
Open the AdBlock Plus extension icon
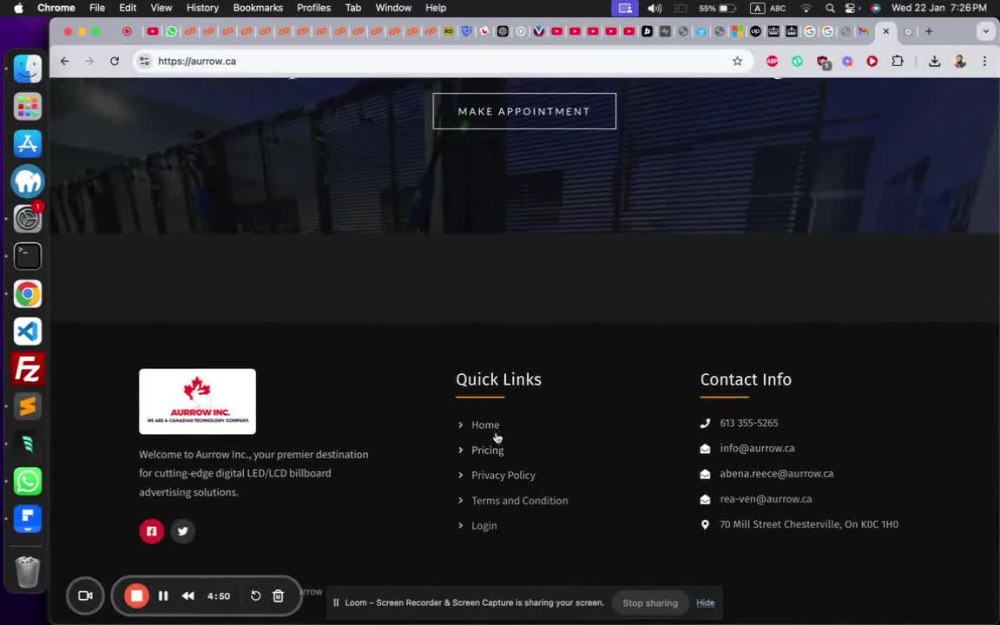point(772,61)
